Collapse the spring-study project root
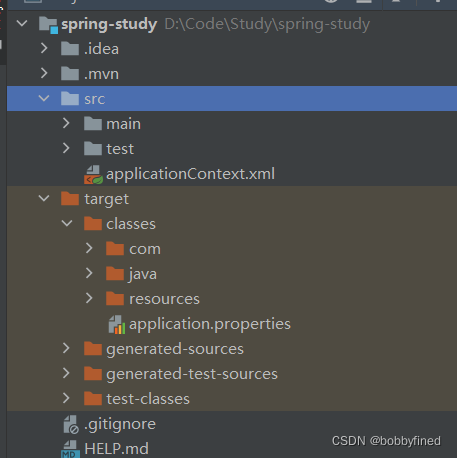Image resolution: width=457 pixels, height=458 pixels. [22, 24]
